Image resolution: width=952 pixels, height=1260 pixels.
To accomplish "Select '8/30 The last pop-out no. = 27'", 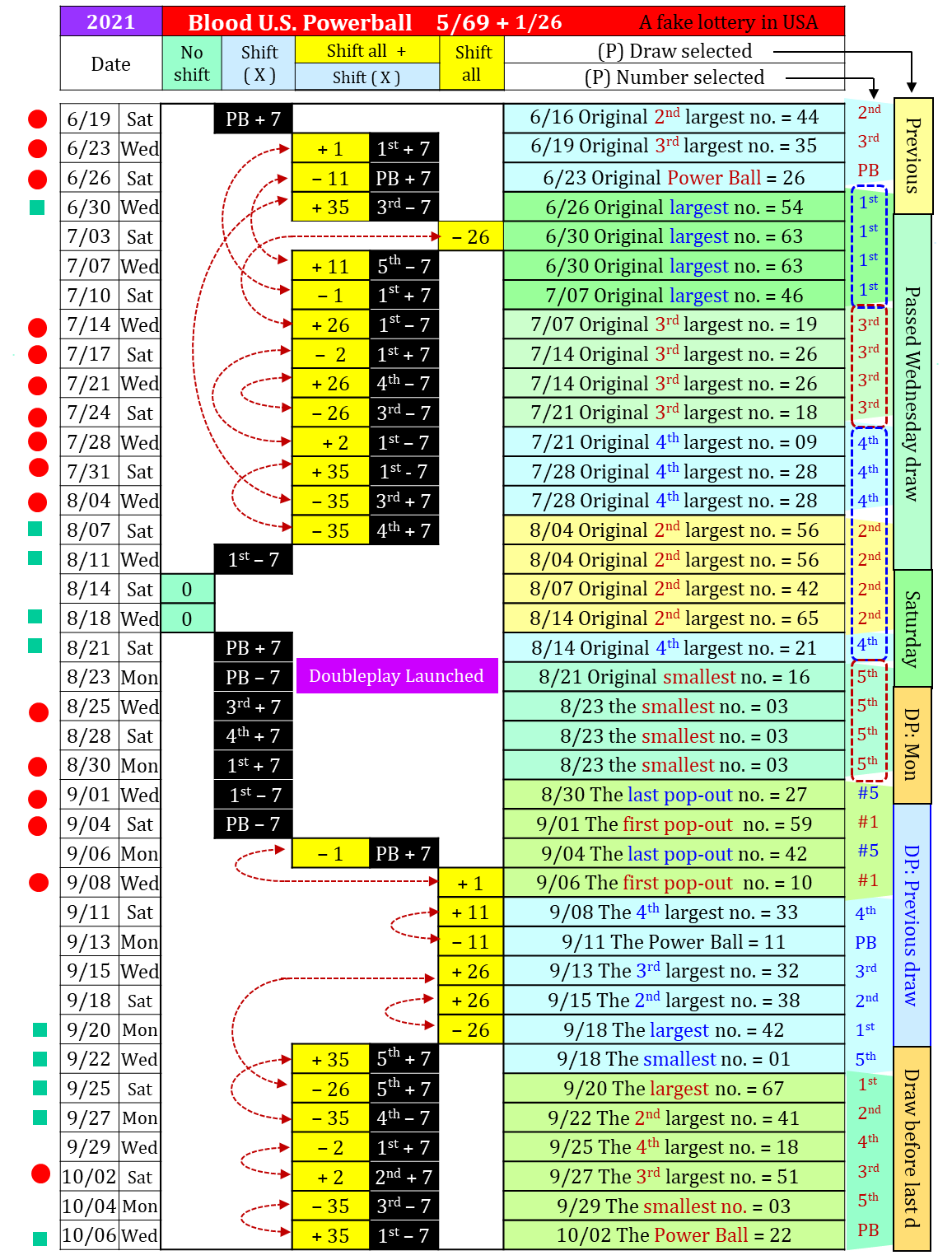I will 674,795.
